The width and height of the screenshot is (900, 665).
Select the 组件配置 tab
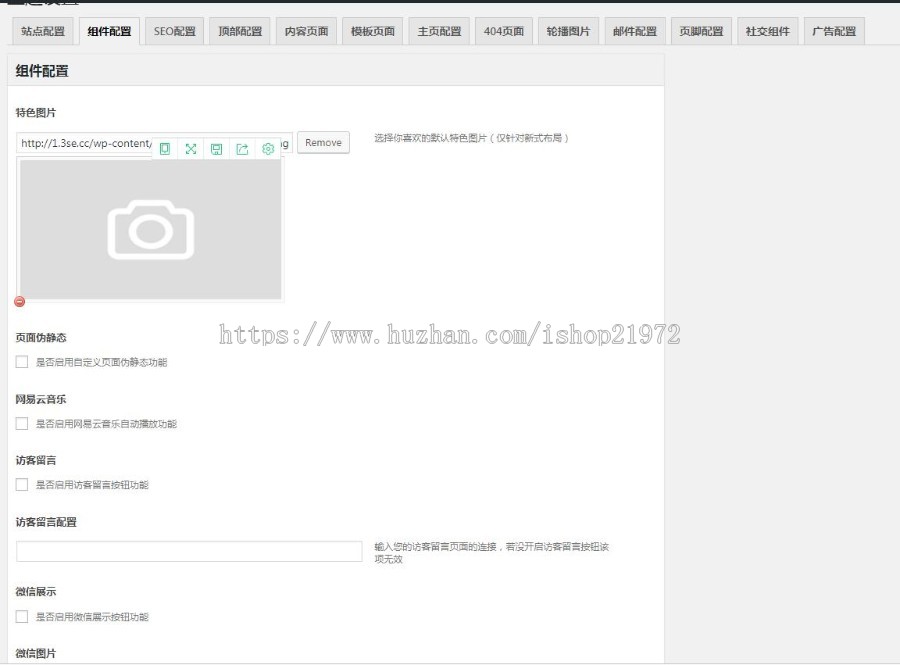[109, 31]
